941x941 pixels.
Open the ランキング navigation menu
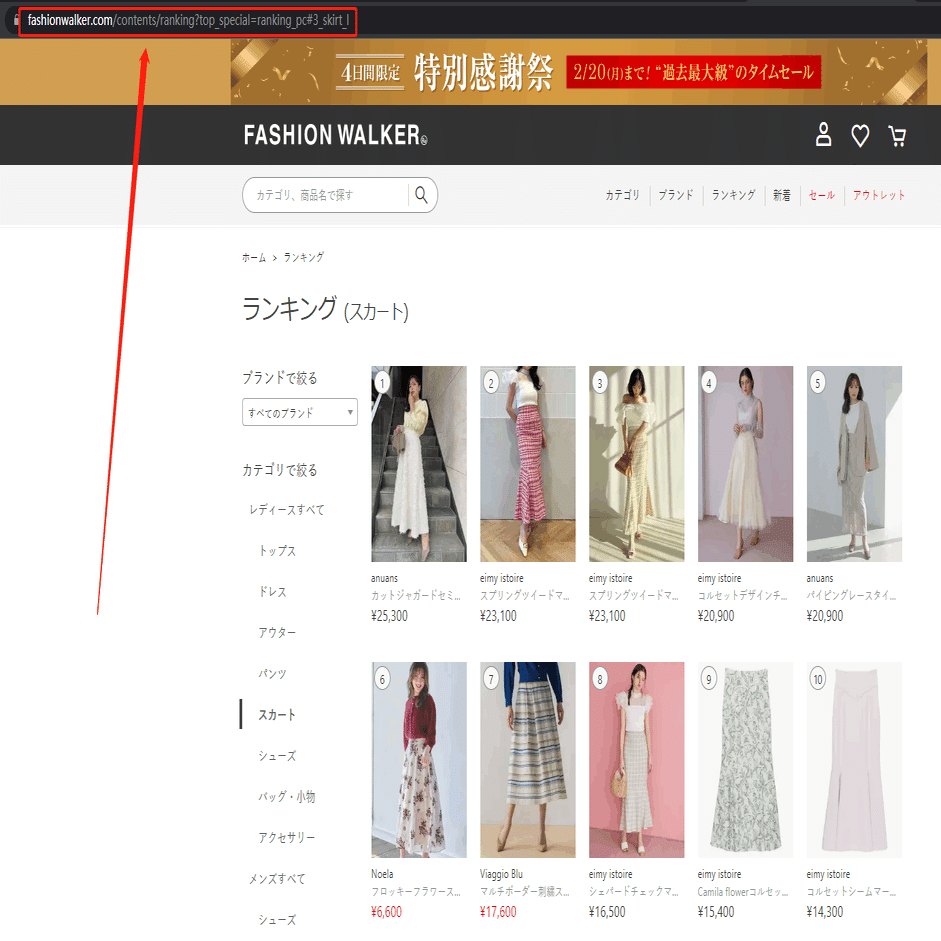[x=733, y=195]
